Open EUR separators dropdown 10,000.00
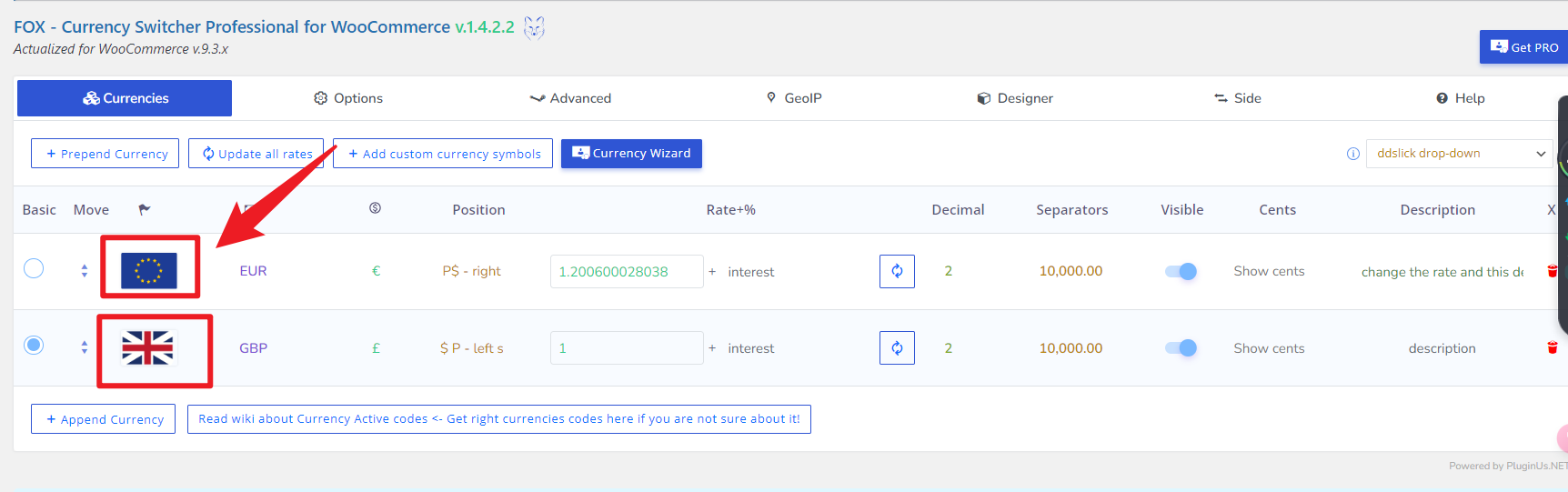The height and width of the screenshot is (492, 1568). (1071, 271)
